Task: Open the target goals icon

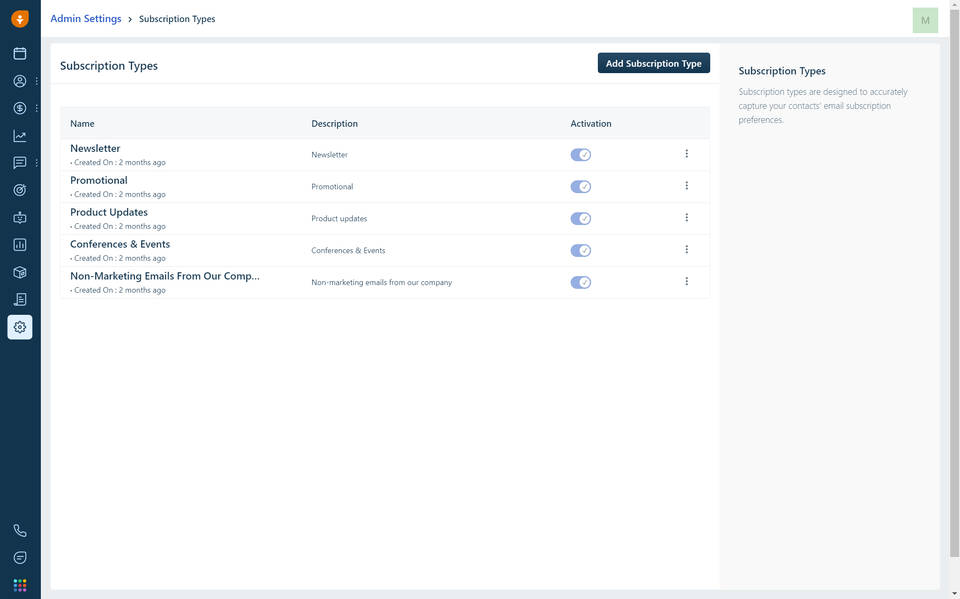Action: [20, 190]
